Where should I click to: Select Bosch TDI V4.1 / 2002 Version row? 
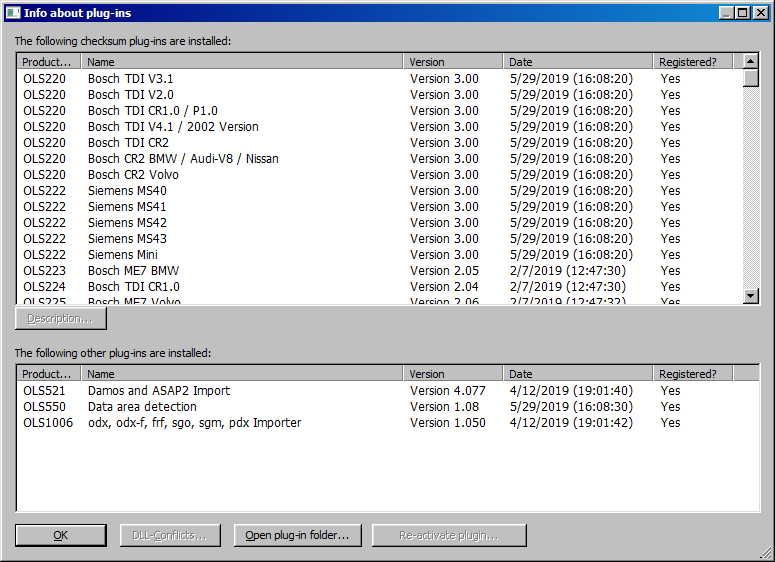click(x=380, y=127)
